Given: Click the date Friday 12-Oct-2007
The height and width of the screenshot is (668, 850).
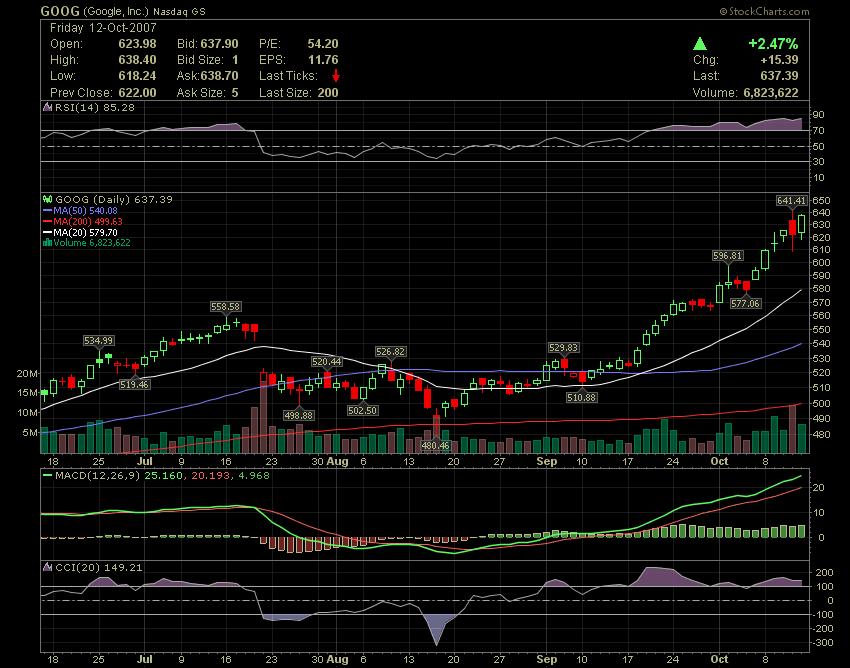Looking at the screenshot, I should point(103,28).
